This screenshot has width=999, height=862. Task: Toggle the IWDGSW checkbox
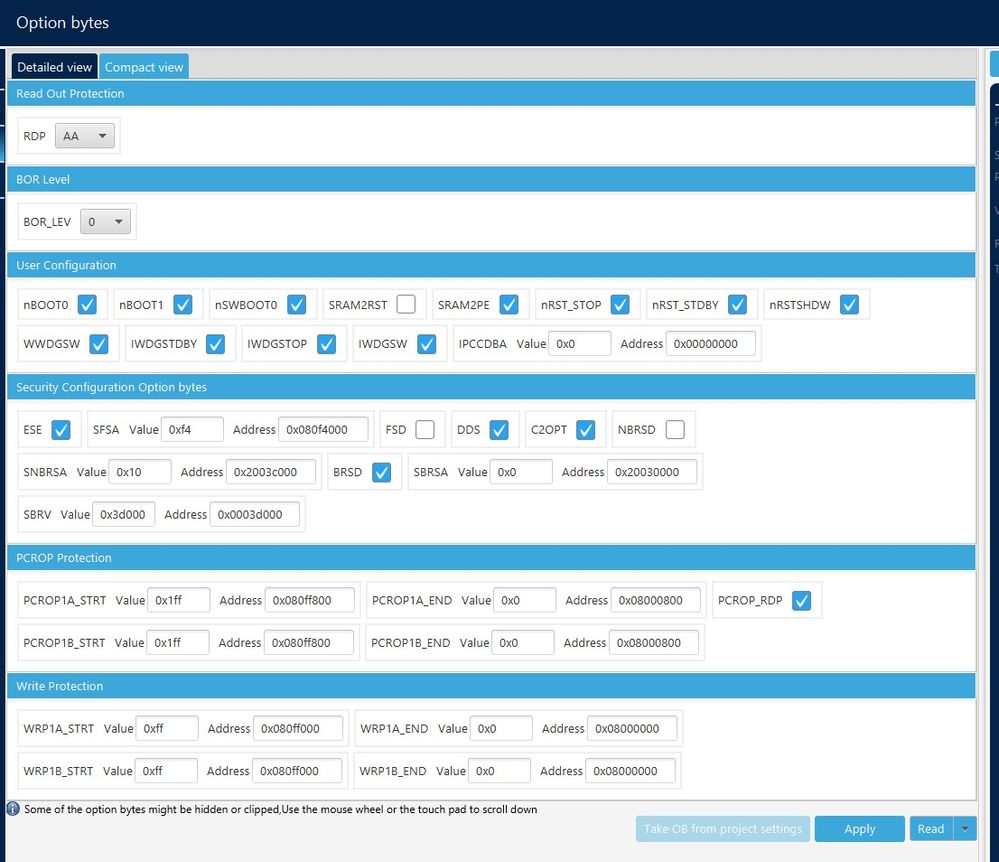[x=426, y=344]
